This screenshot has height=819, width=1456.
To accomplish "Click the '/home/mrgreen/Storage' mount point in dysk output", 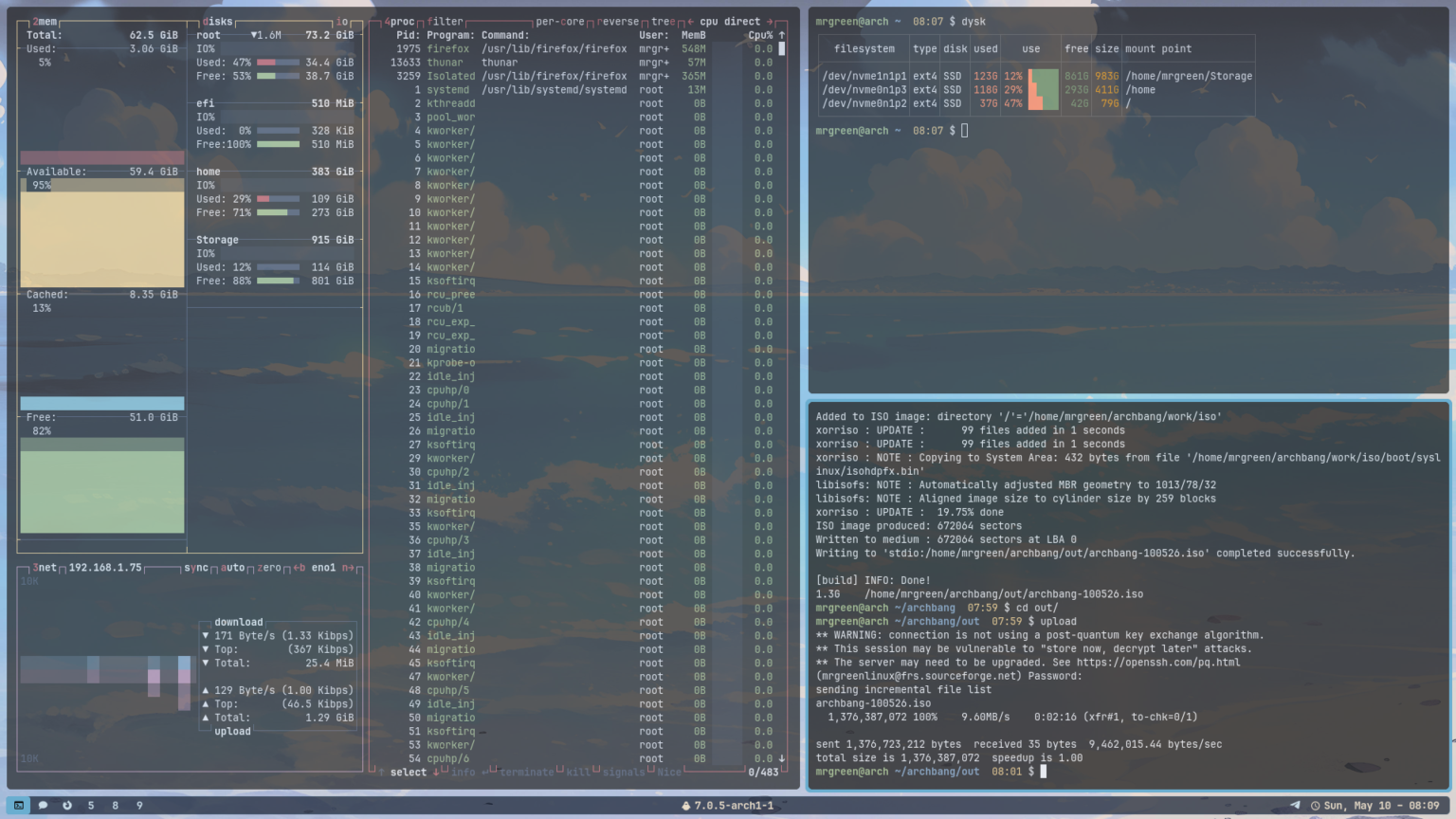I will point(1189,76).
